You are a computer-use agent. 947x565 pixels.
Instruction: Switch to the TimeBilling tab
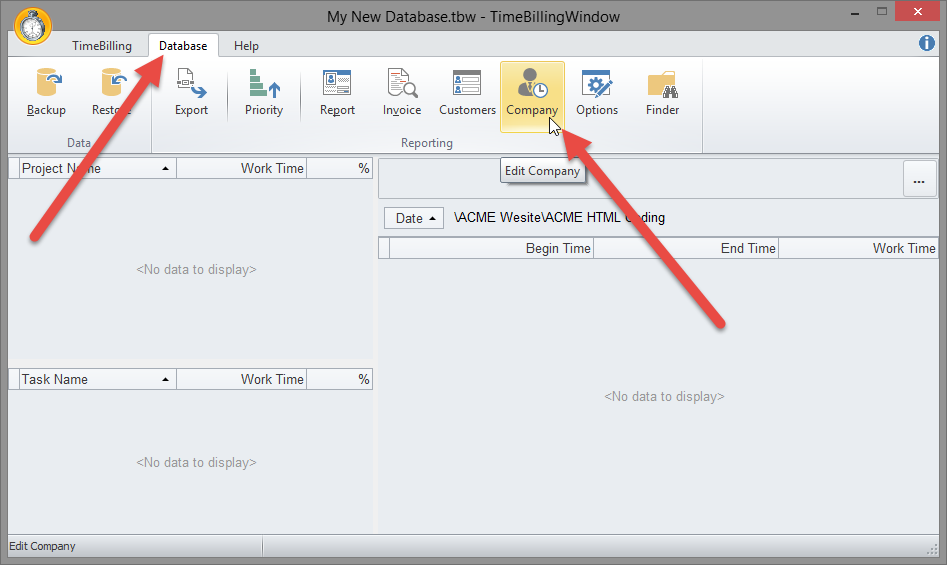click(x=102, y=46)
